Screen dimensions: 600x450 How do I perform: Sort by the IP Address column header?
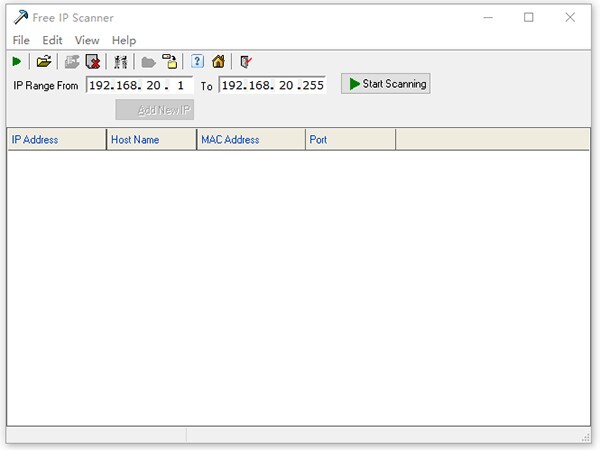point(56,140)
